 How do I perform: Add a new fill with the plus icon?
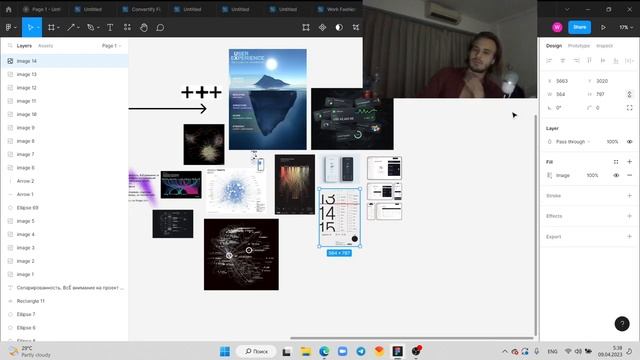pos(629,162)
